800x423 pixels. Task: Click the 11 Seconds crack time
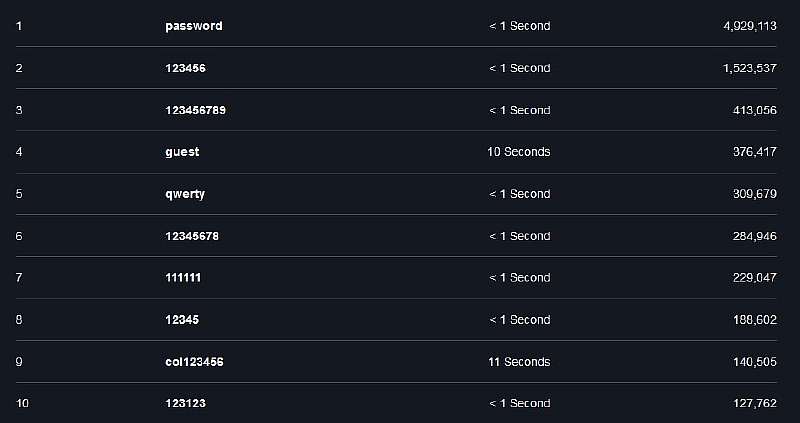(x=519, y=362)
